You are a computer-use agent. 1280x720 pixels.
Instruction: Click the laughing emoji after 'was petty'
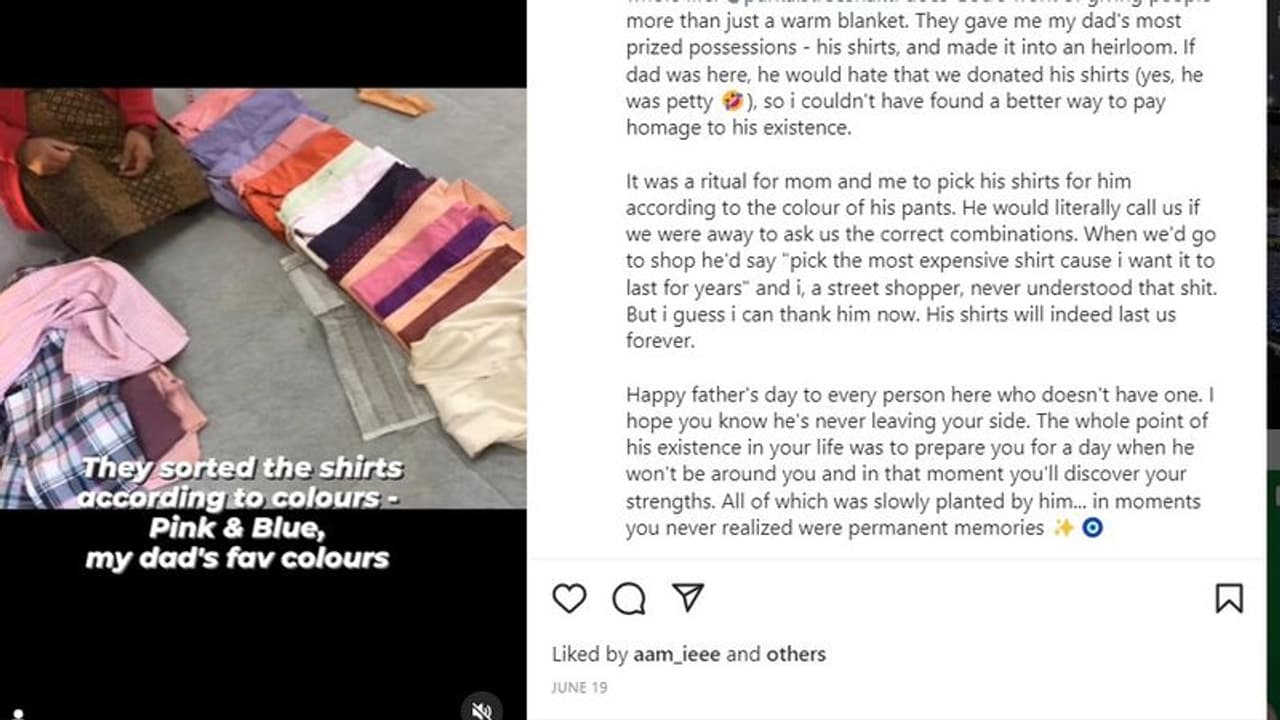731,101
